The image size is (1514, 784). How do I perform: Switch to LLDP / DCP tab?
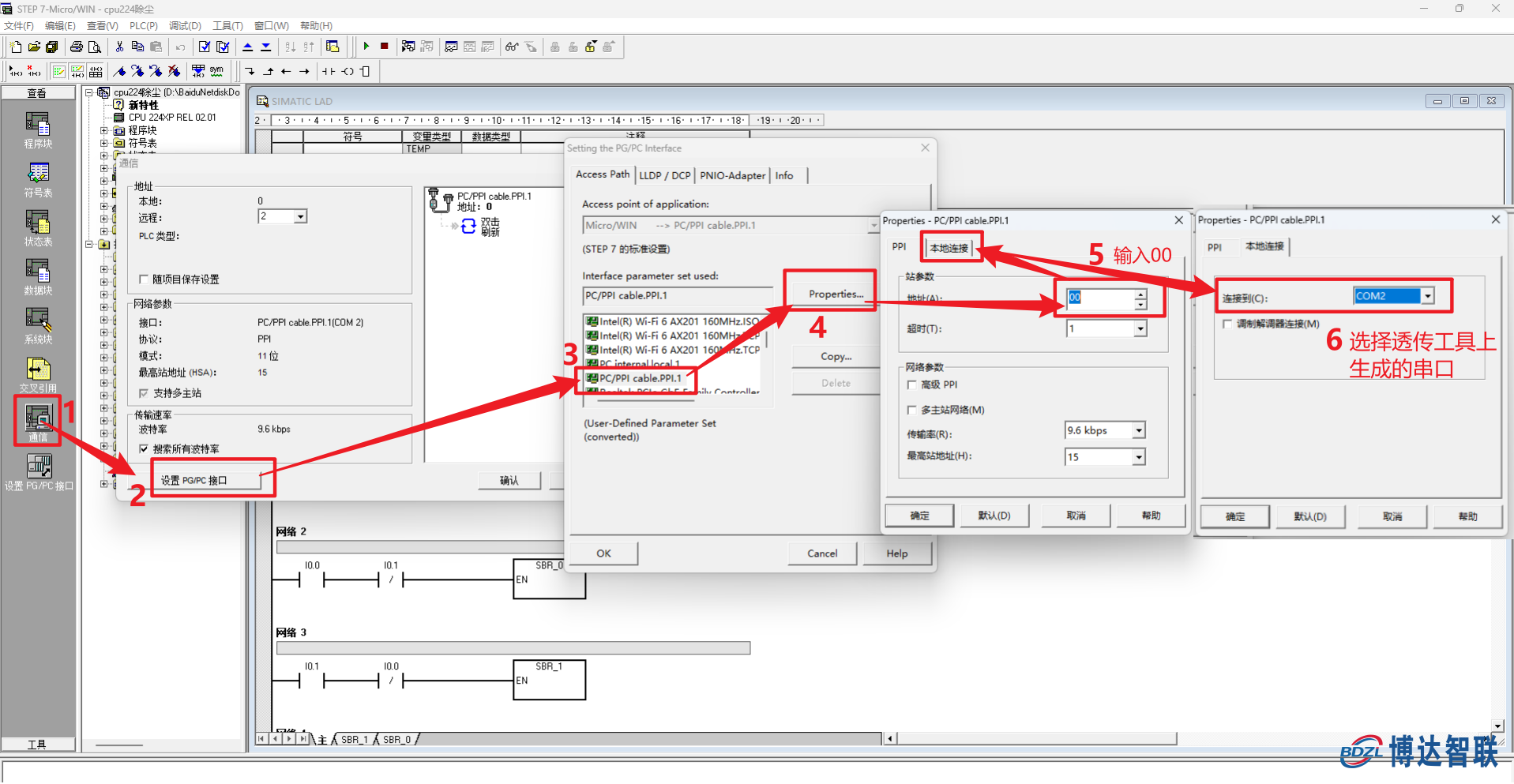coord(664,175)
